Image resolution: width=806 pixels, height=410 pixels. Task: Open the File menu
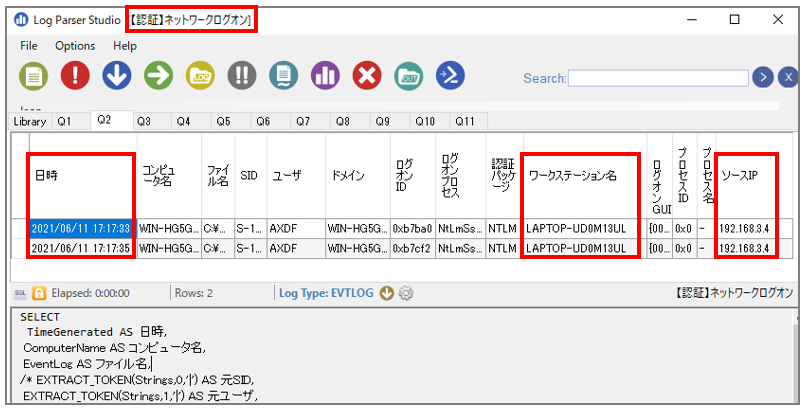coord(29,46)
